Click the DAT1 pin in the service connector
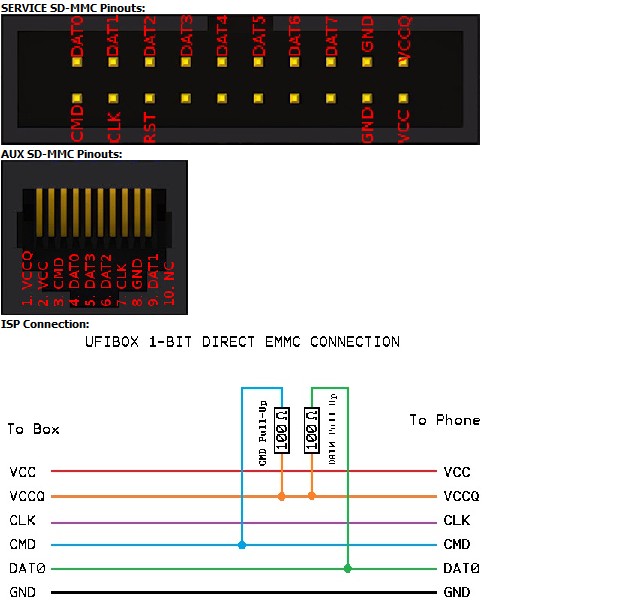 point(113,62)
